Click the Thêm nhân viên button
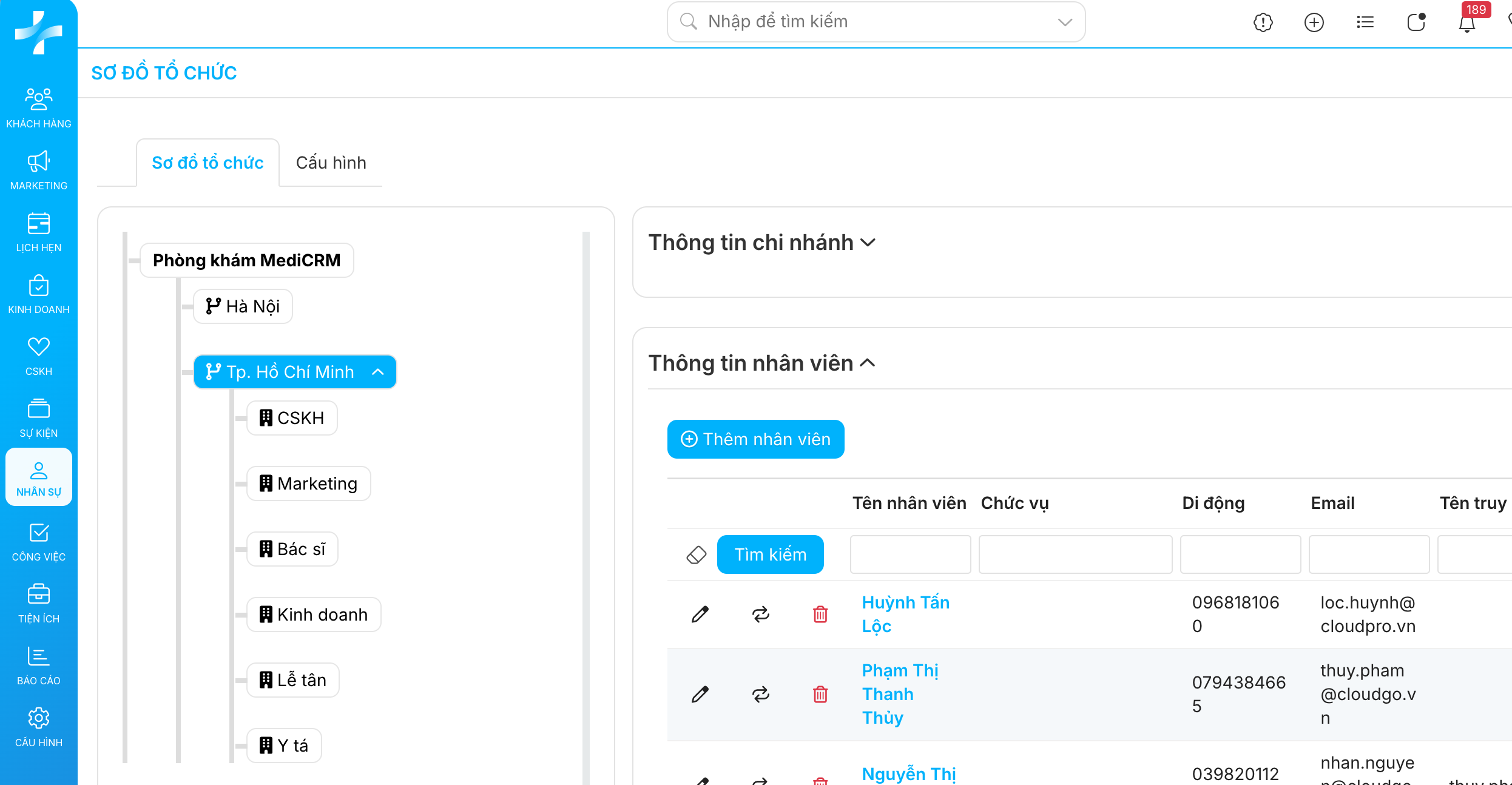Screen dimensions: 1512x785 pyautogui.click(x=755, y=439)
